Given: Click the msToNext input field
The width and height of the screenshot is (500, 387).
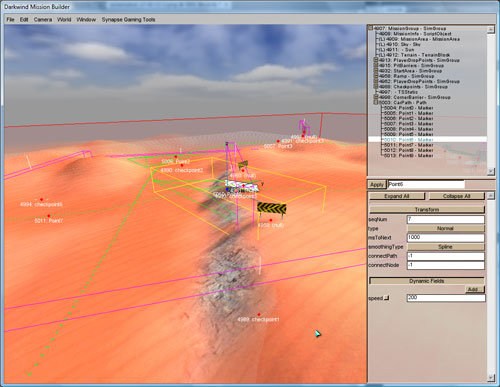Looking at the screenshot, I should tap(445, 238).
